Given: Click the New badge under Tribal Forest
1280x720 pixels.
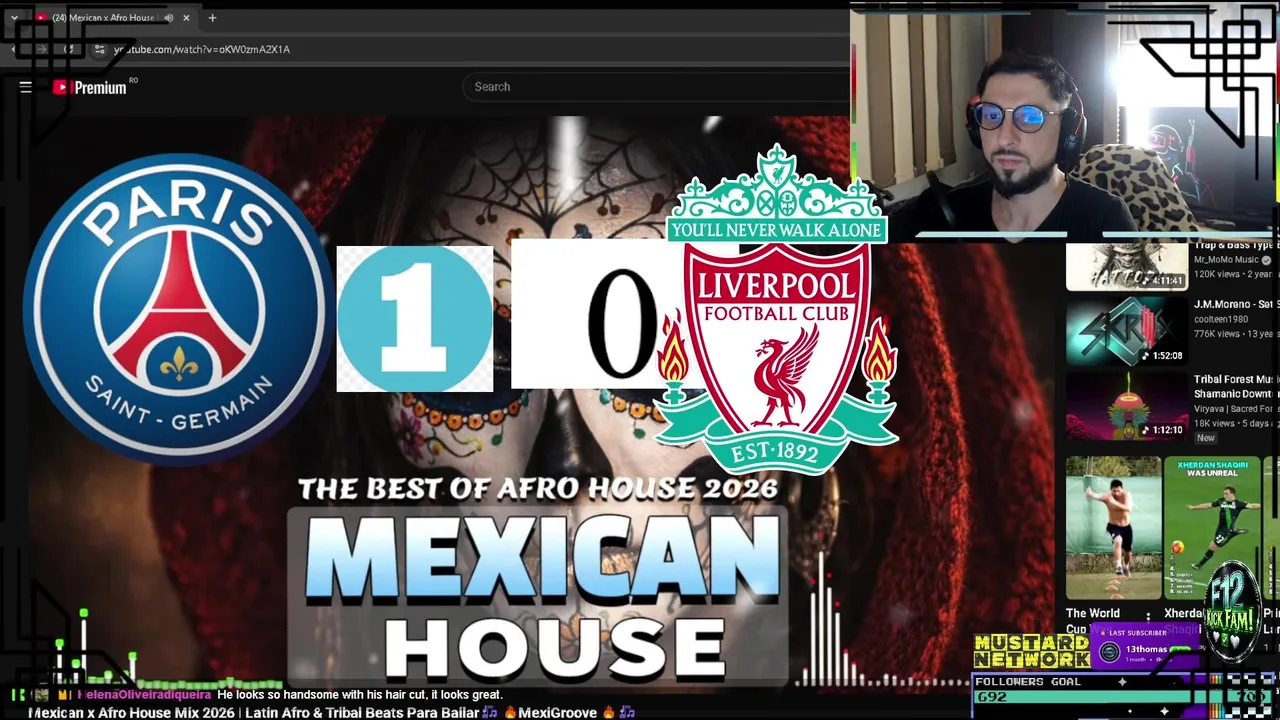Looking at the screenshot, I should 1206,438.
